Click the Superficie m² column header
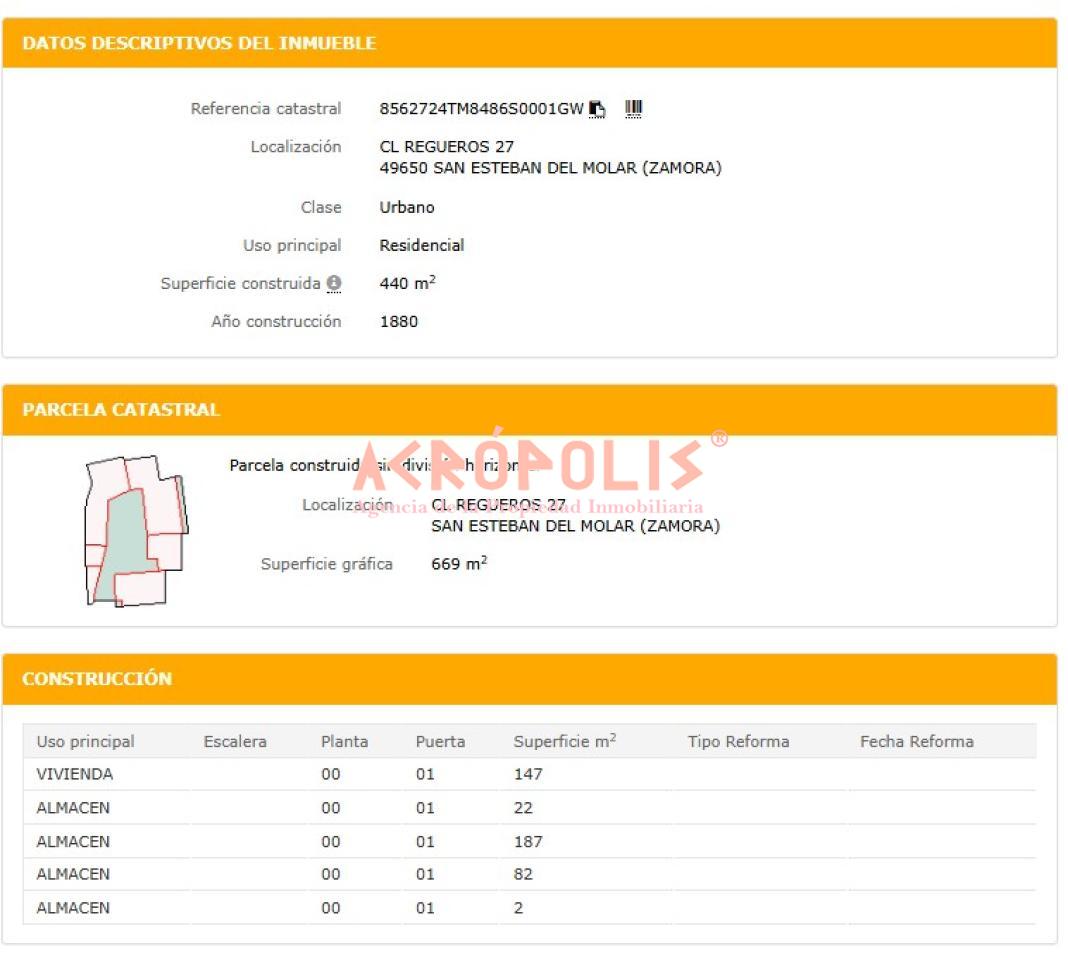Image resolution: width=1068 pixels, height=960 pixels. [x=564, y=742]
